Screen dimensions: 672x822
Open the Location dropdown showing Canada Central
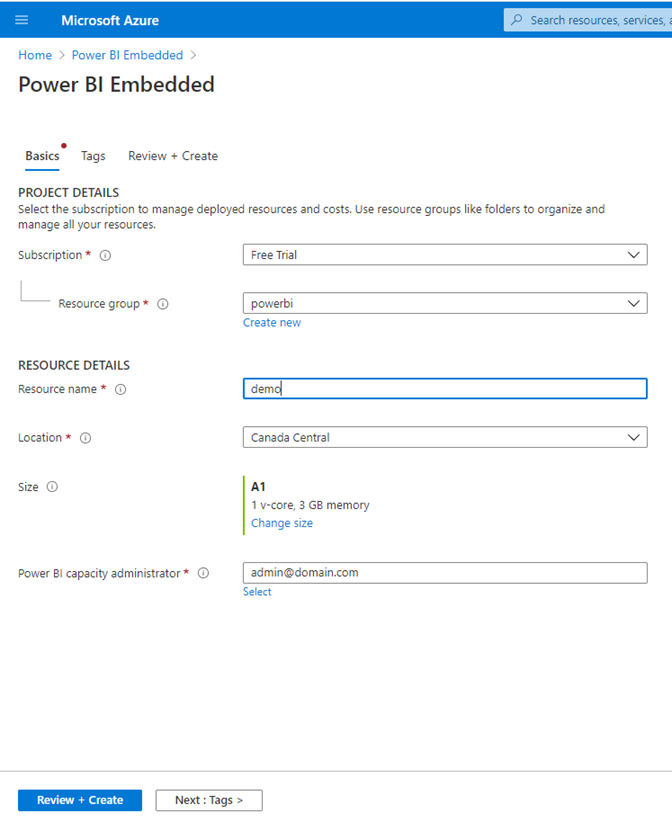click(445, 437)
